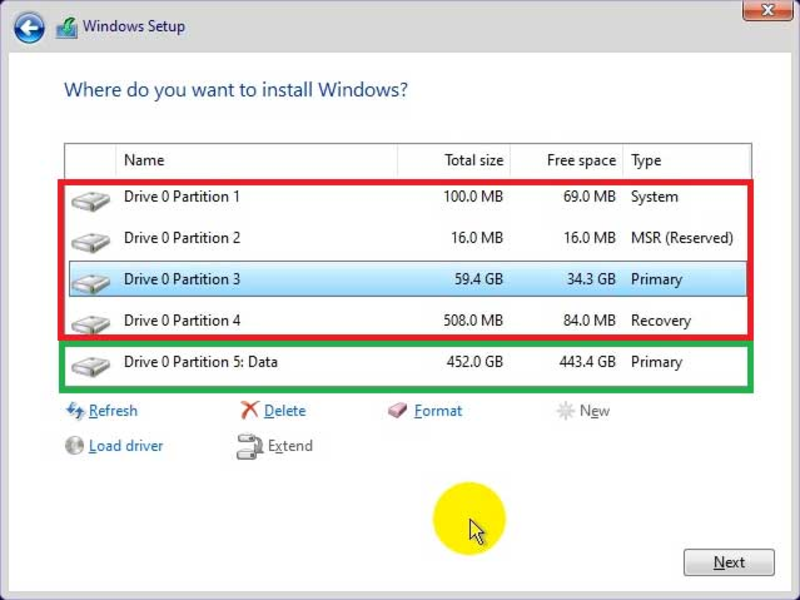Viewport: 800px width, 600px height.
Task: Click the 59.4 GB total size value
Action: tap(479, 279)
